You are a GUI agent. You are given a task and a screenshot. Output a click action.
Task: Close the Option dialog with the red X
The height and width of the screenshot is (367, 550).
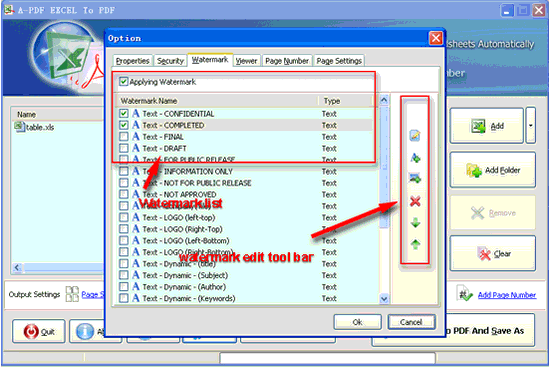coord(436,38)
